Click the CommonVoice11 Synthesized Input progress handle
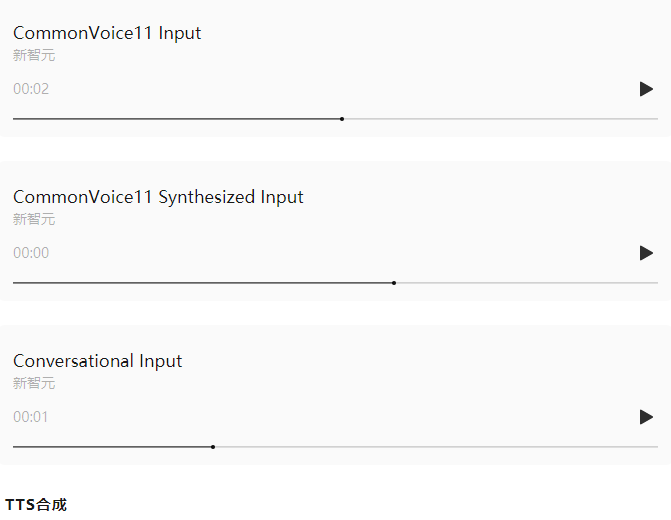 pyautogui.click(x=394, y=283)
